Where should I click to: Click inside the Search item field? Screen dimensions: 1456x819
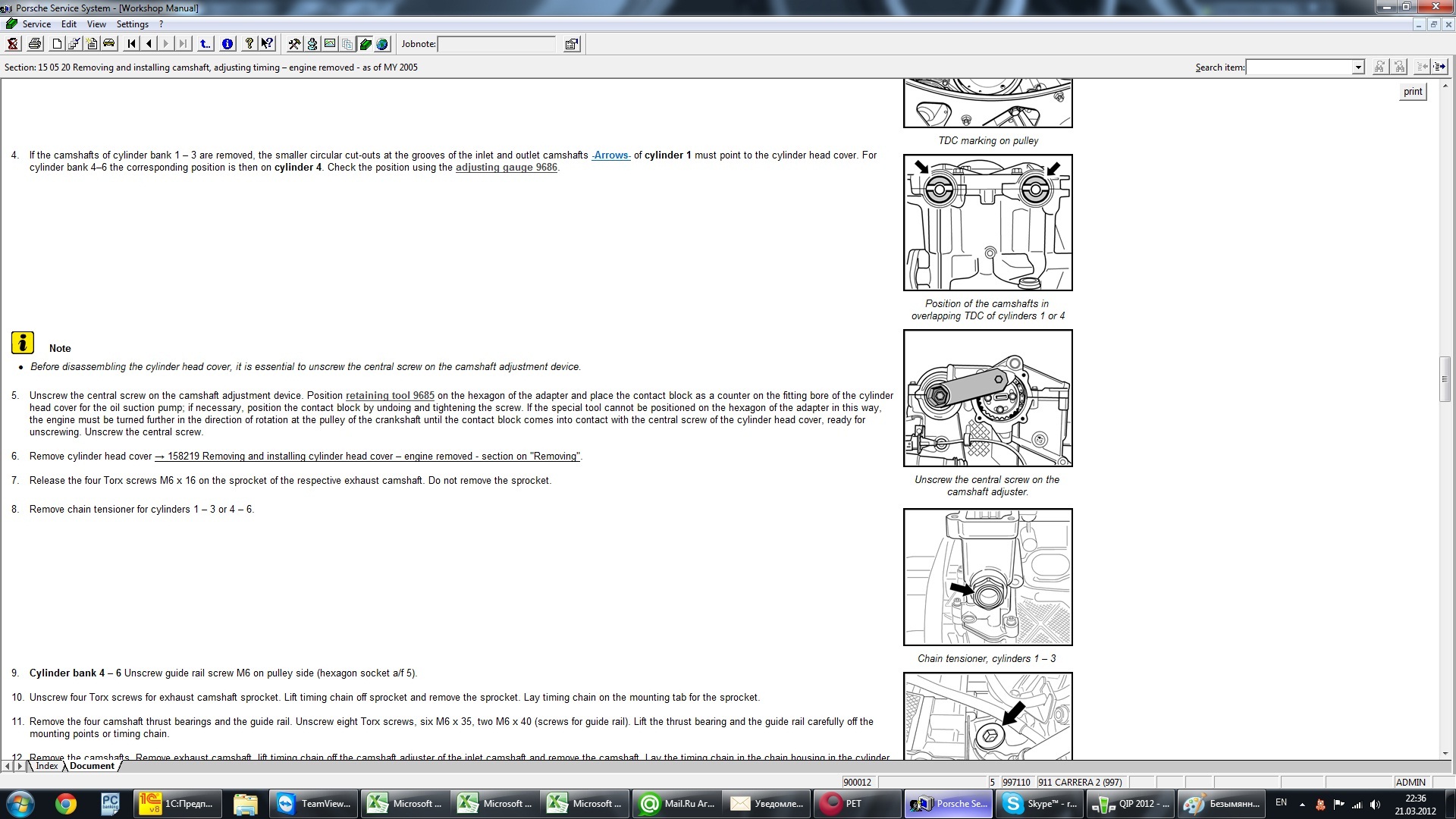tap(1299, 67)
